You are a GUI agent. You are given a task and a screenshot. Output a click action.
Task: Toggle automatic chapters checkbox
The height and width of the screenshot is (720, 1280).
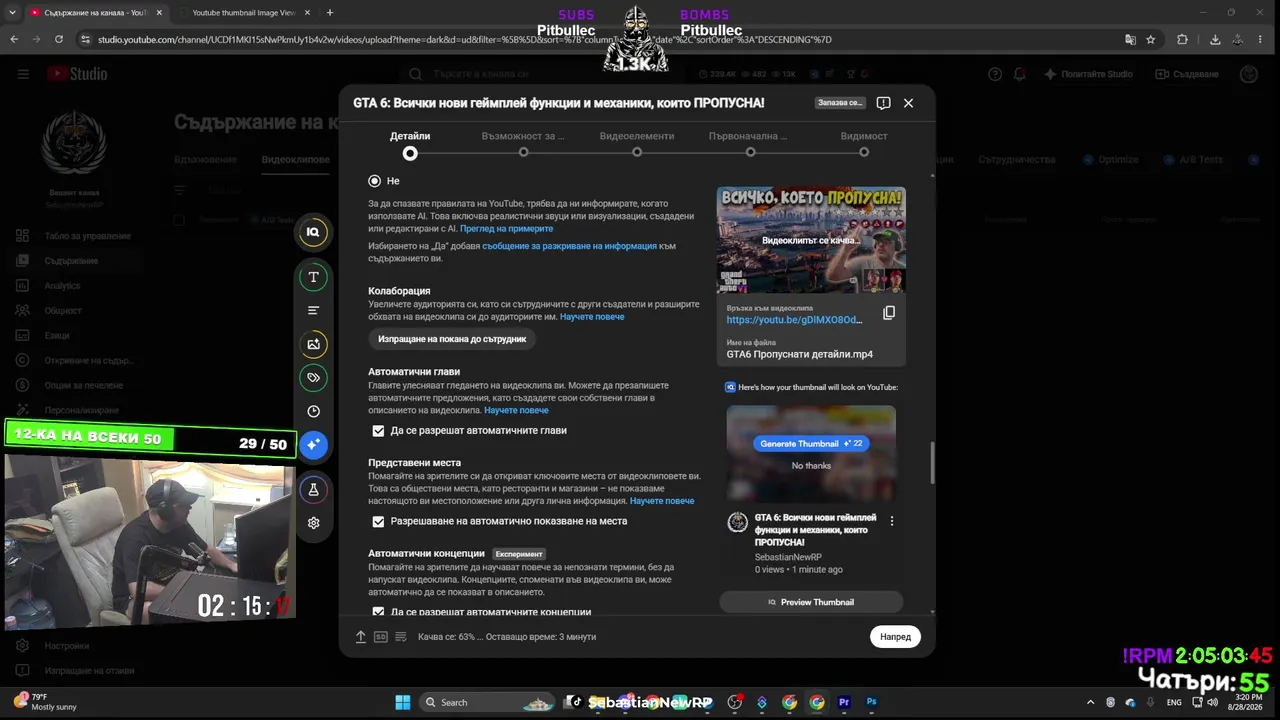click(x=378, y=431)
